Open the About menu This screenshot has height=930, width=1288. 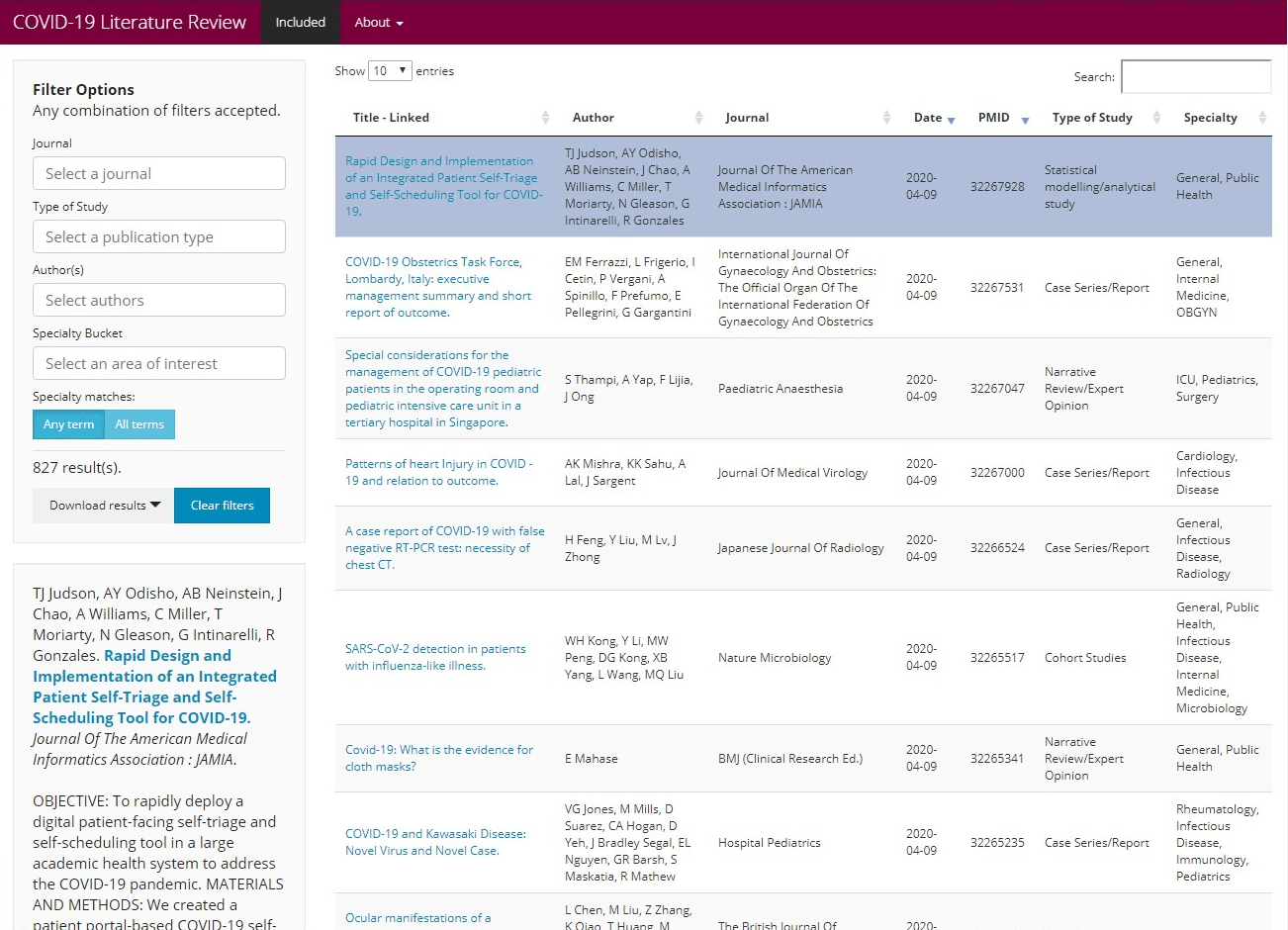point(378,22)
